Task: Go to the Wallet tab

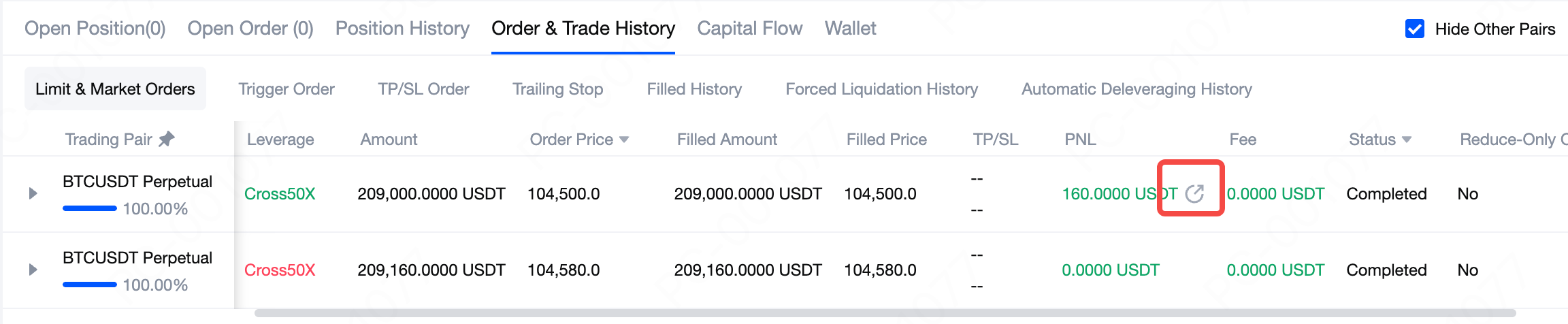Action: coord(850,29)
